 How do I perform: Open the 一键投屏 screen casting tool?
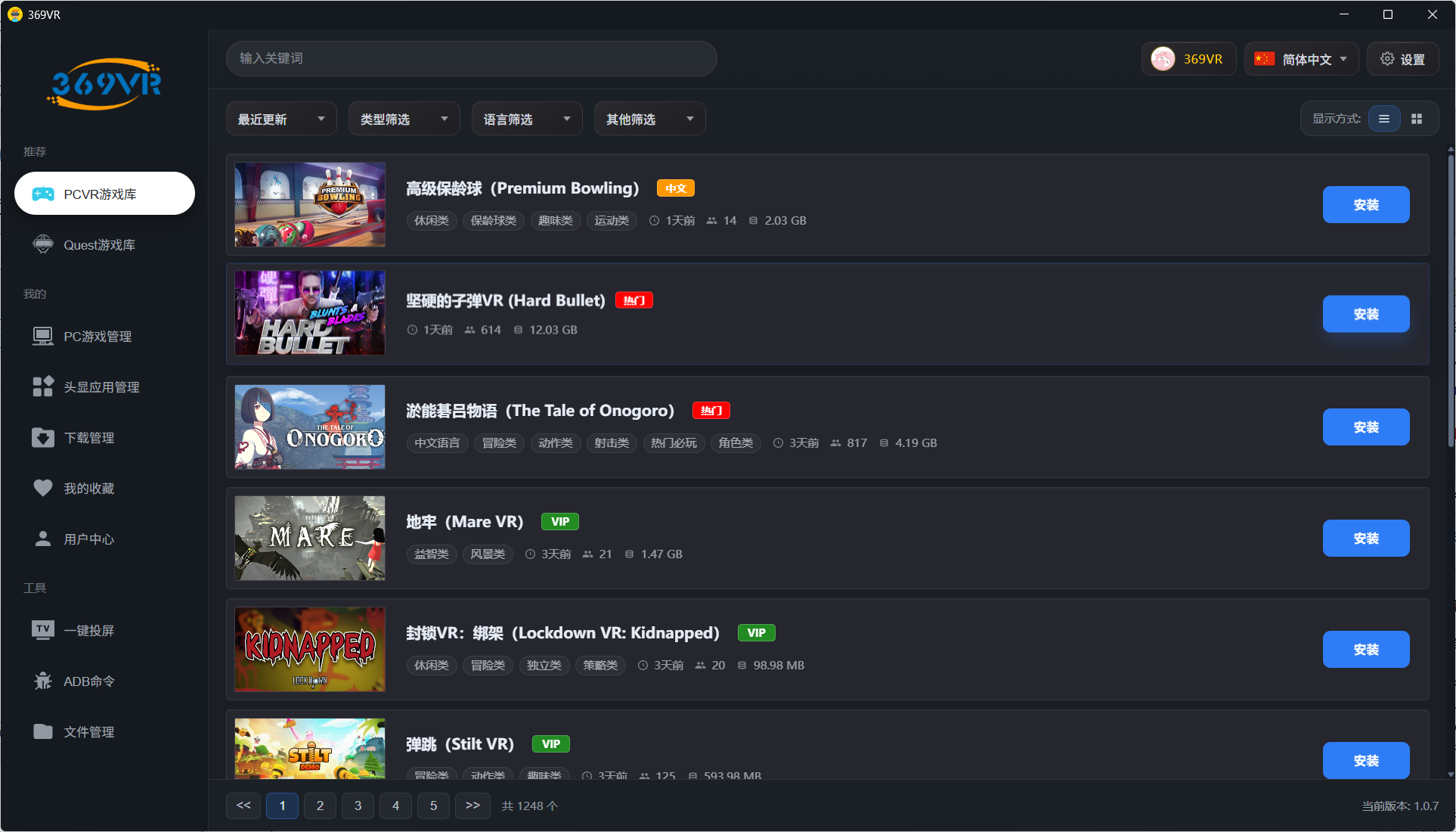tap(88, 629)
